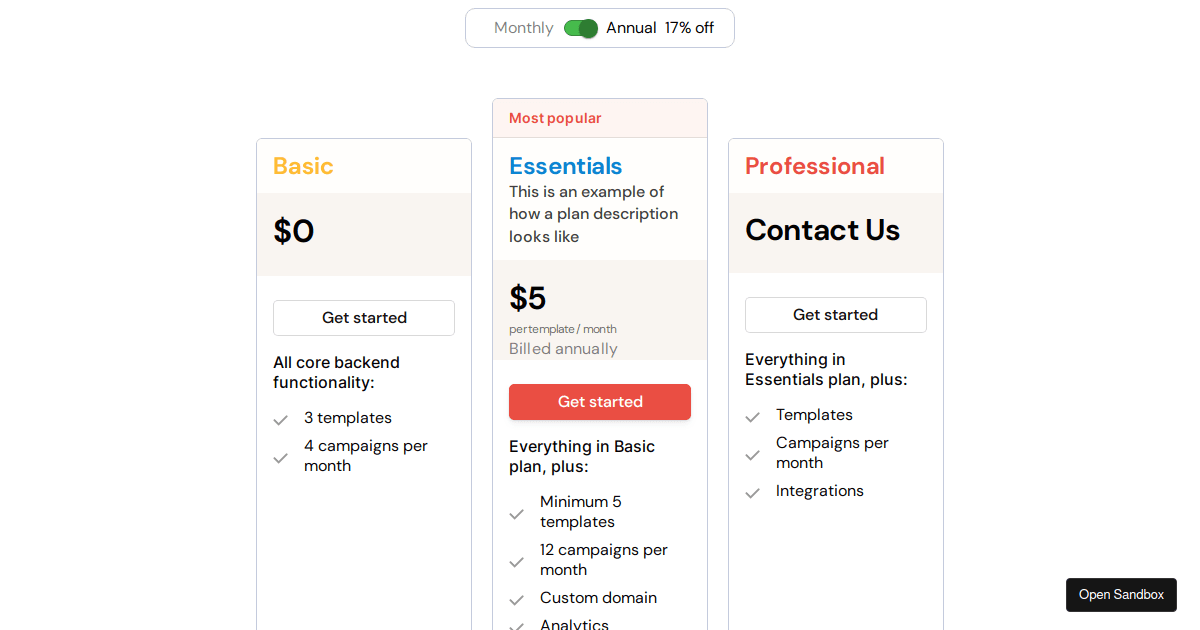Screen dimensions: 1200x630
Task: Click "Get started" on the Professional plan
Action: [x=836, y=315]
